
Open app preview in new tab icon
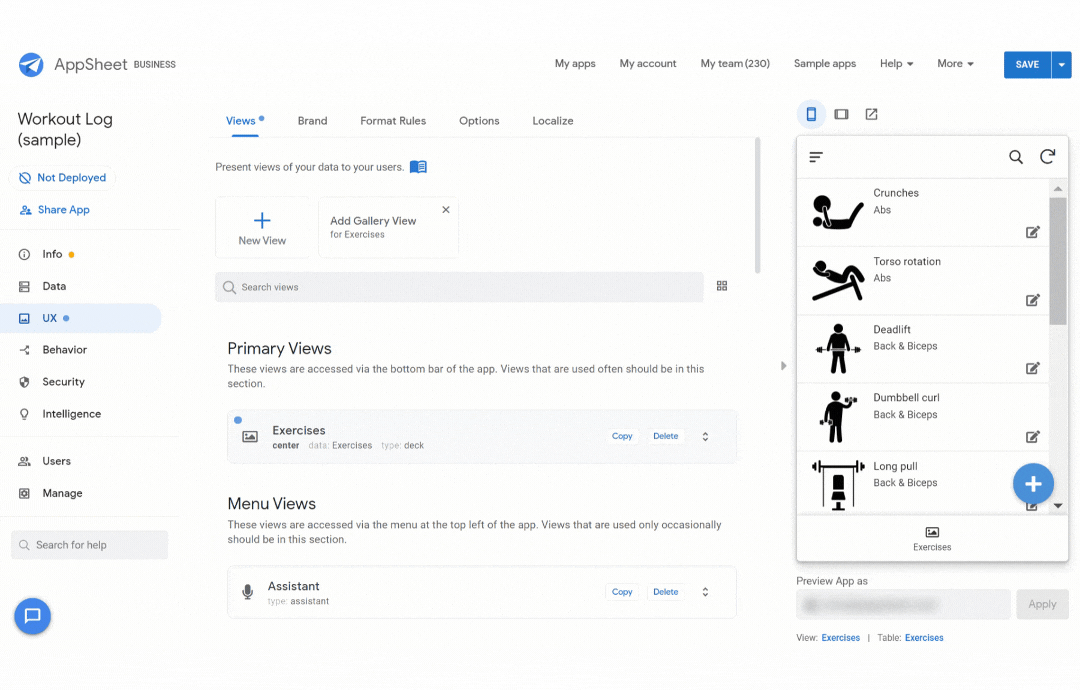pos(871,114)
